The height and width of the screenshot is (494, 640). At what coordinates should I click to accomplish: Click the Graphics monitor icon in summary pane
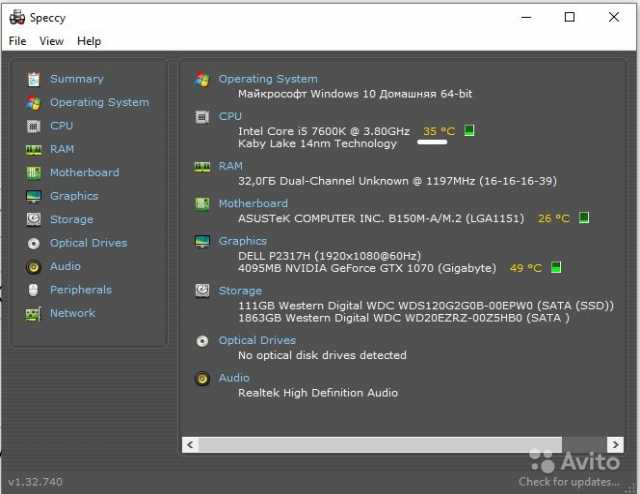click(x=202, y=241)
